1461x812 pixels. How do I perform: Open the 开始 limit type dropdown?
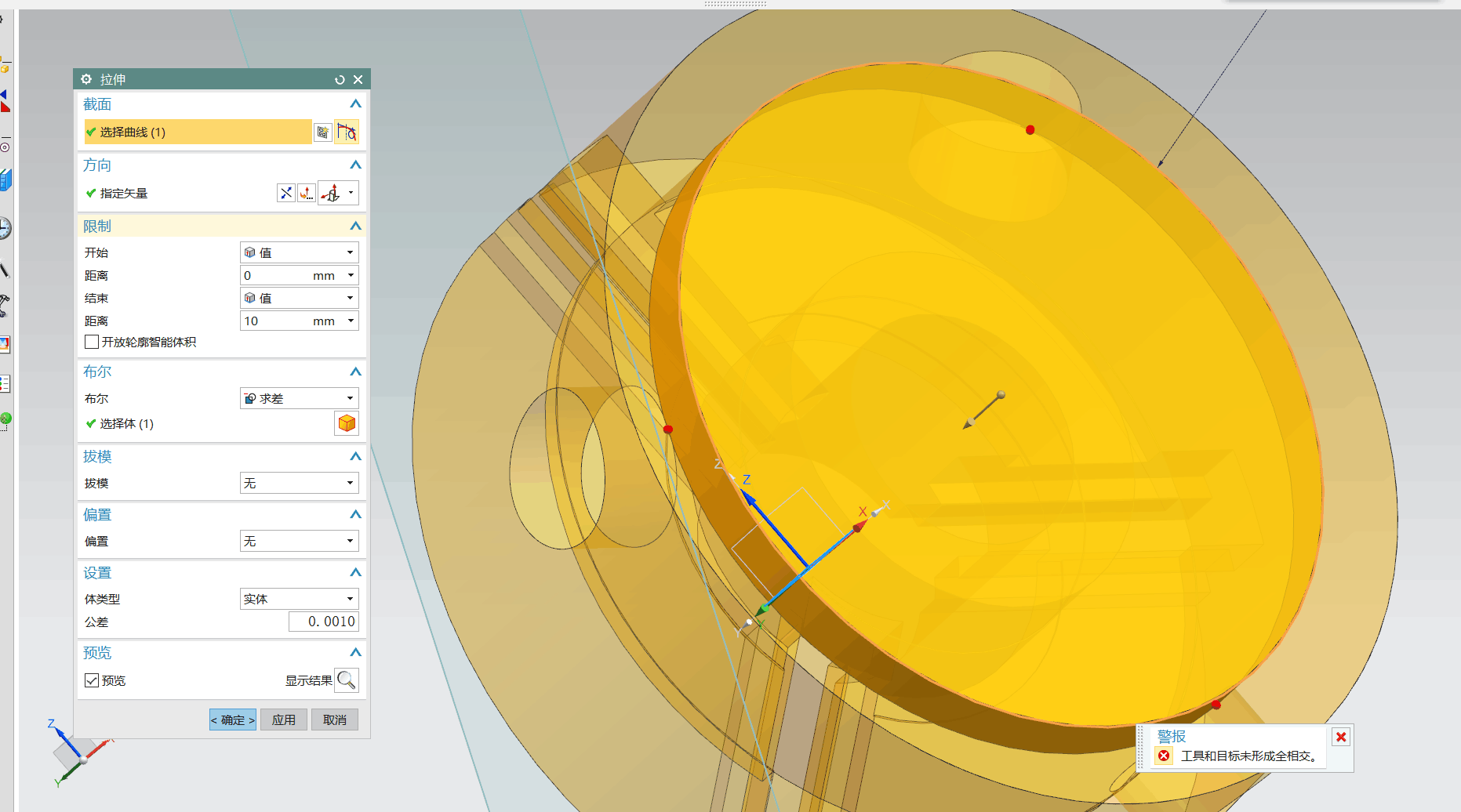tap(299, 252)
